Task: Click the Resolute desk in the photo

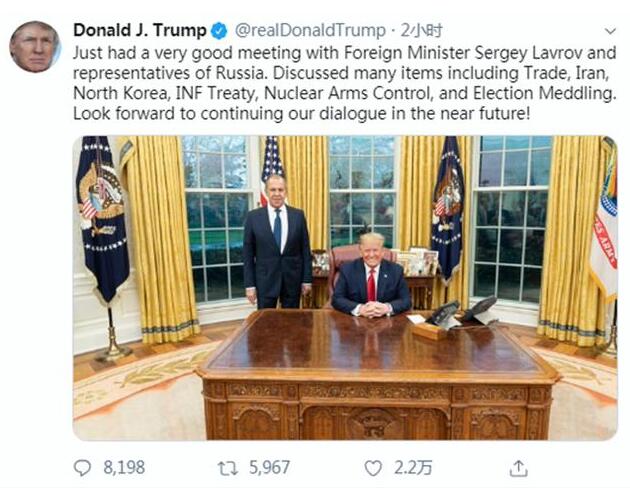Action: [377, 374]
